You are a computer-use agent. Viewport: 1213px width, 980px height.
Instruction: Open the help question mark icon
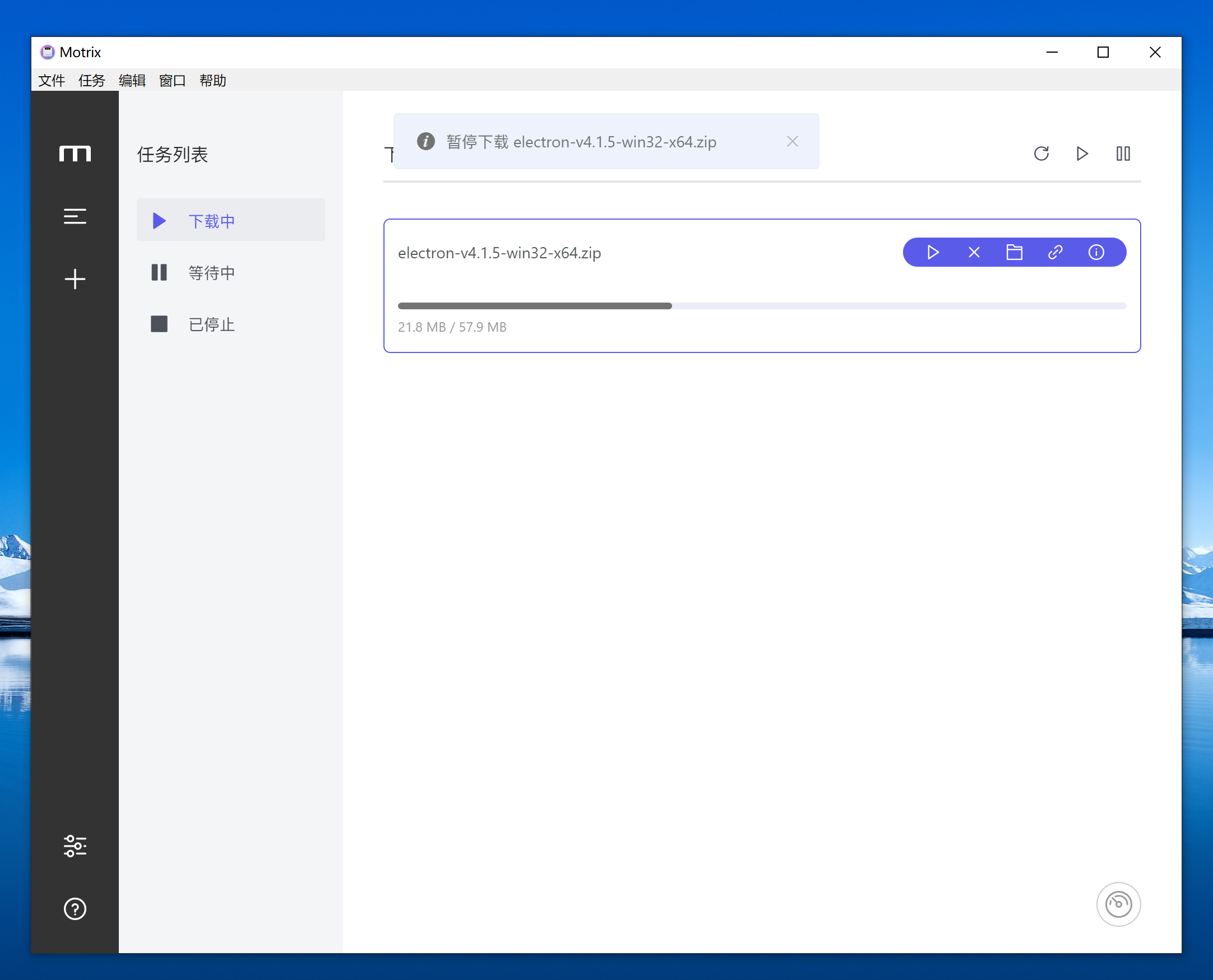75,908
